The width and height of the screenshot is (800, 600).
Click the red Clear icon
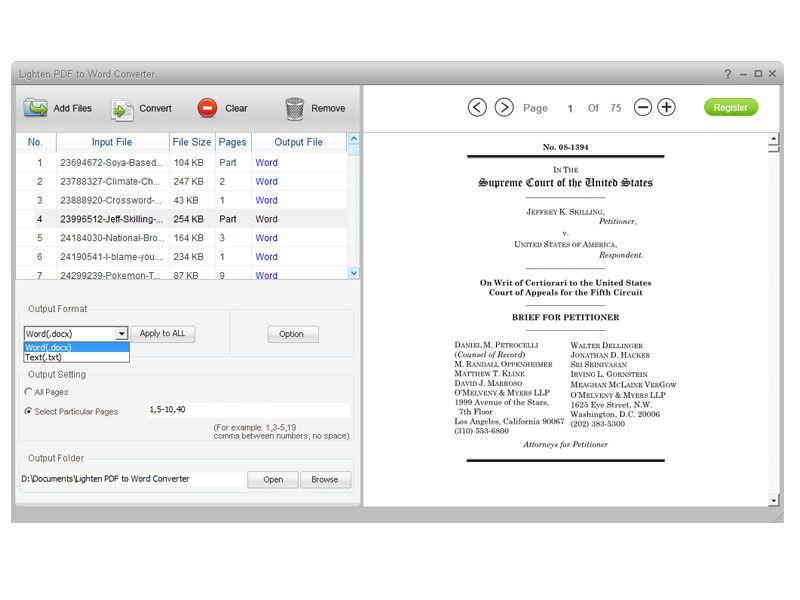point(207,108)
